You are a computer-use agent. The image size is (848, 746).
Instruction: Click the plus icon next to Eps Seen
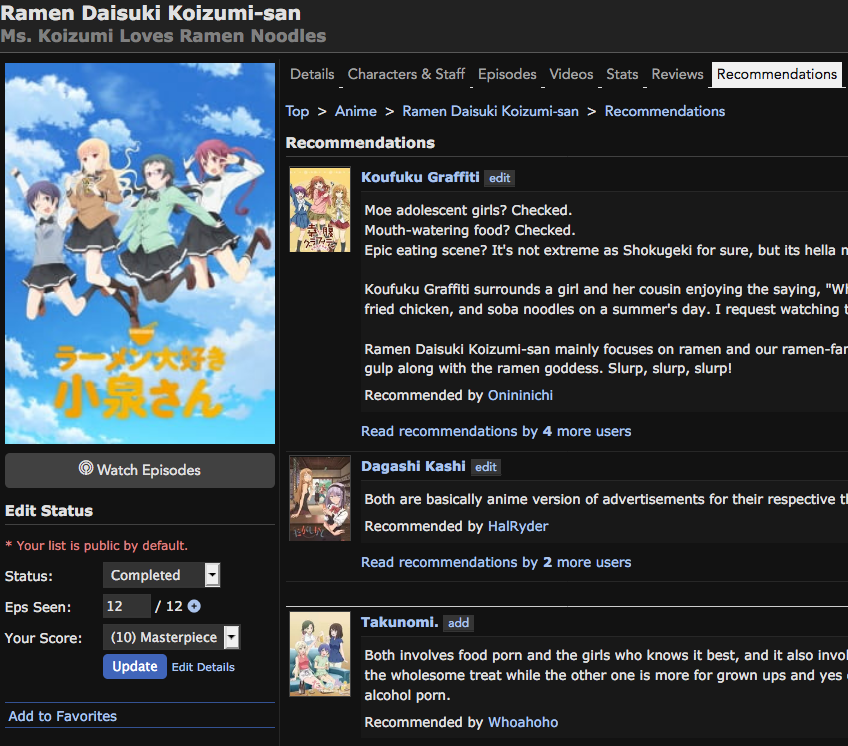tap(194, 606)
